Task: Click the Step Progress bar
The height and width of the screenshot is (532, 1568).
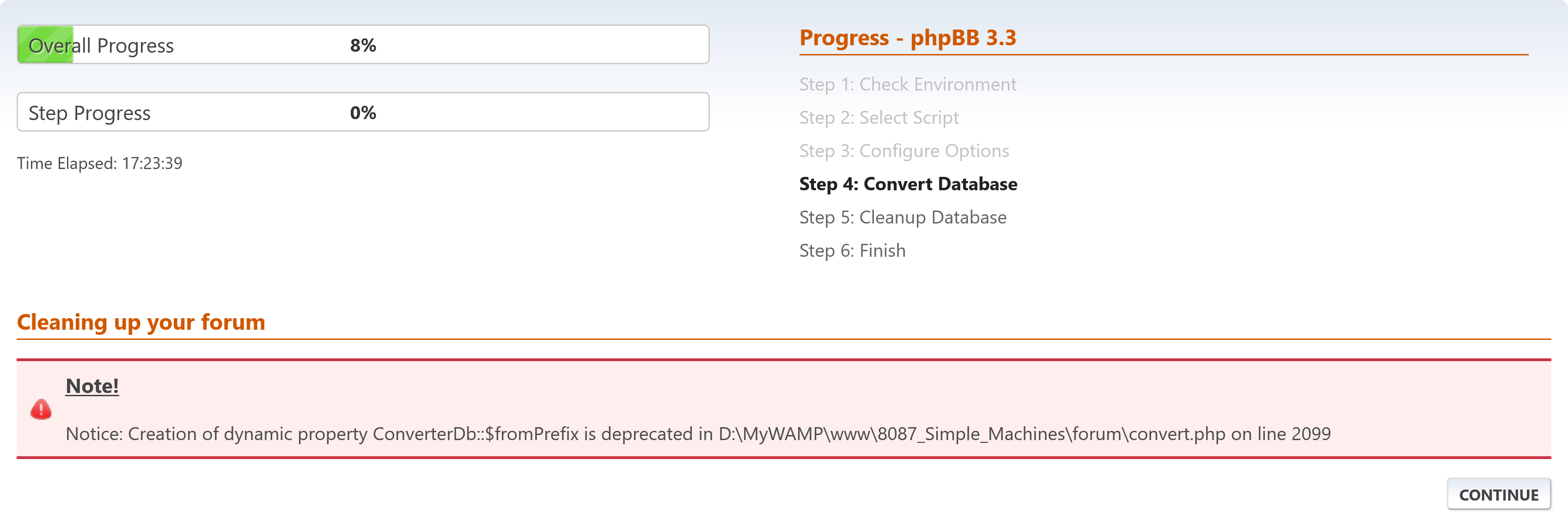Action: (x=363, y=112)
